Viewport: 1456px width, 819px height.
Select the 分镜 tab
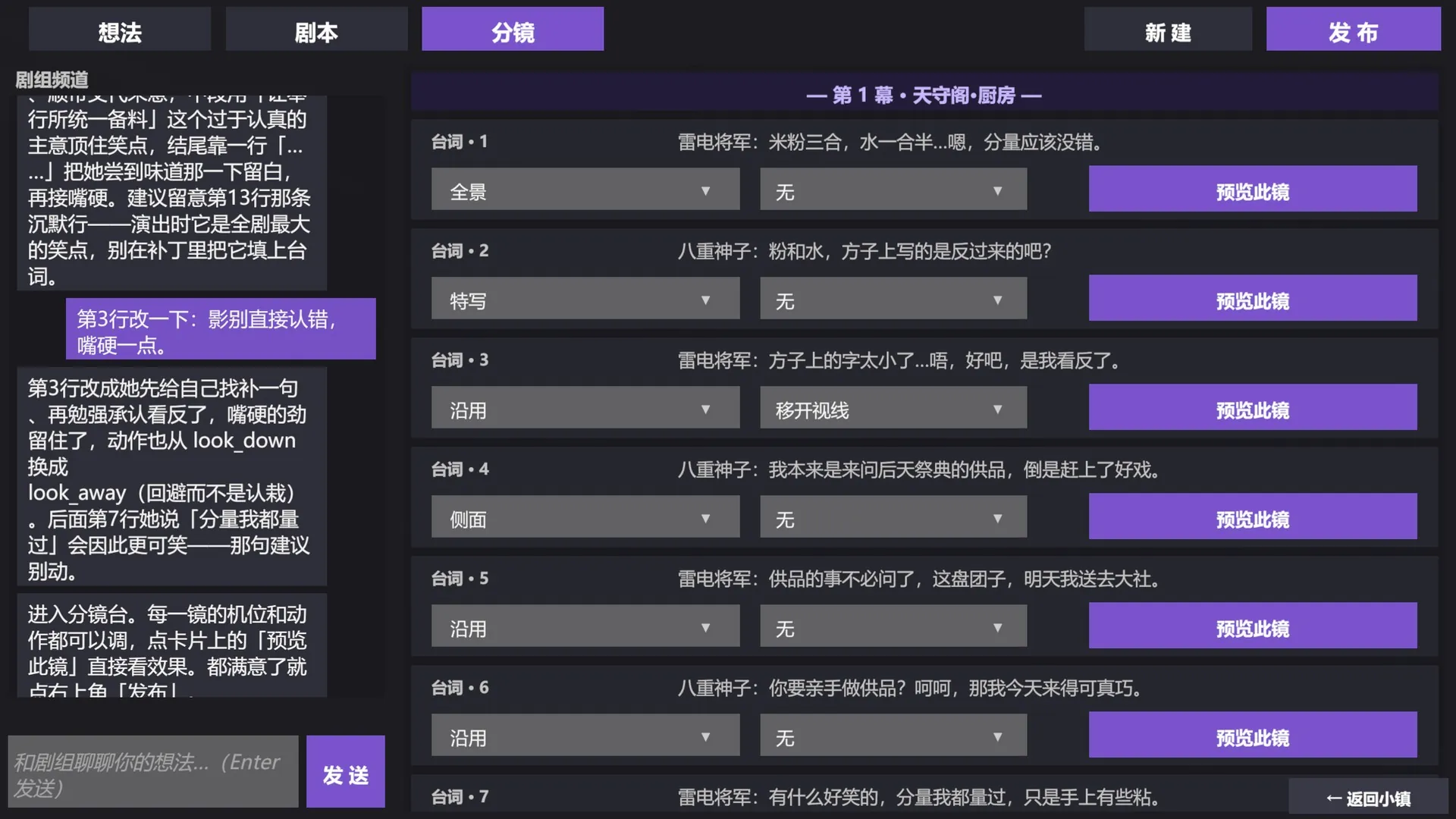coord(513,30)
